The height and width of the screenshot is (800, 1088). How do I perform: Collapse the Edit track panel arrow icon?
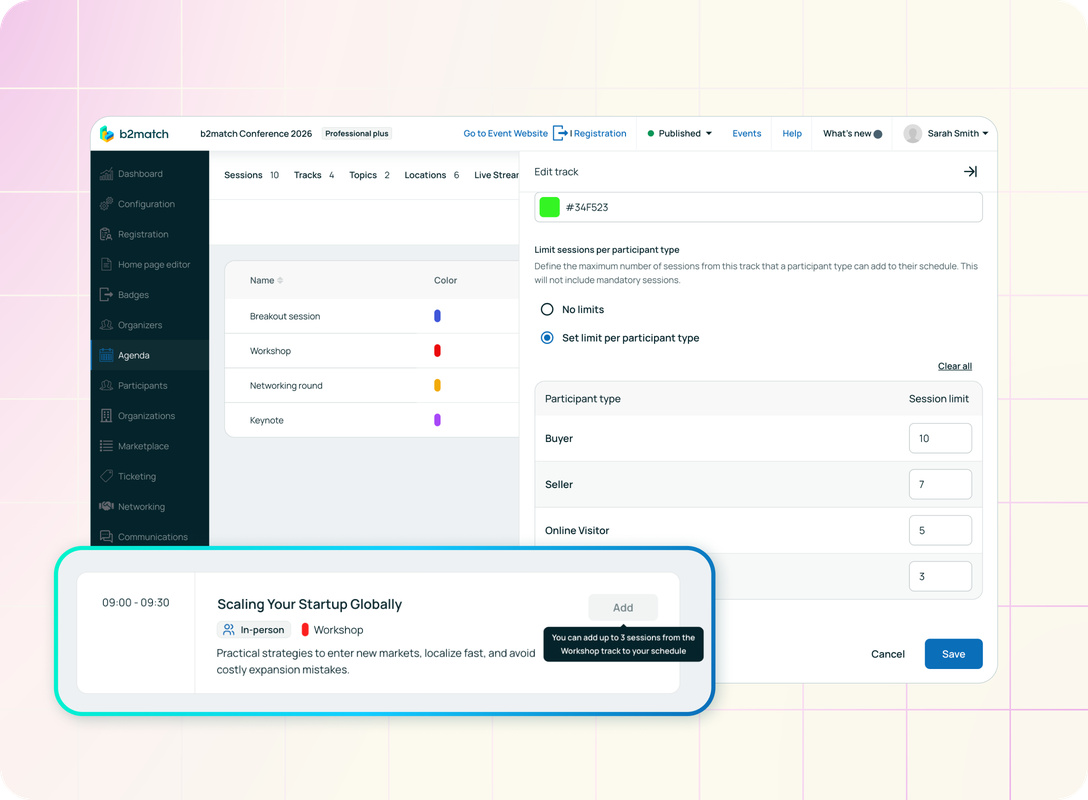pos(969,172)
